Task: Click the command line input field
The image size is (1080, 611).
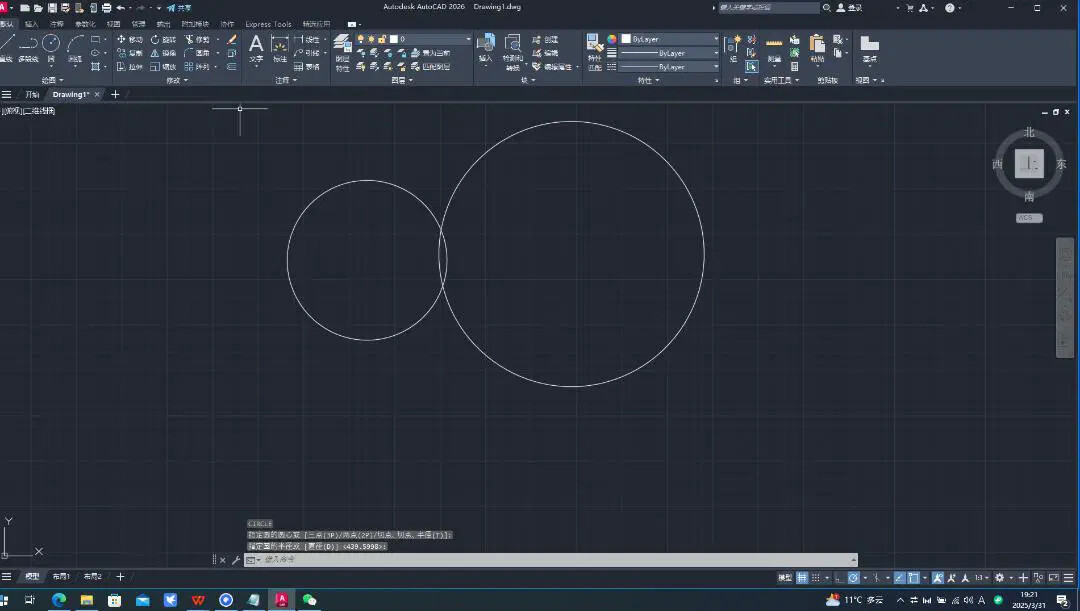Action: tap(551, 560)
